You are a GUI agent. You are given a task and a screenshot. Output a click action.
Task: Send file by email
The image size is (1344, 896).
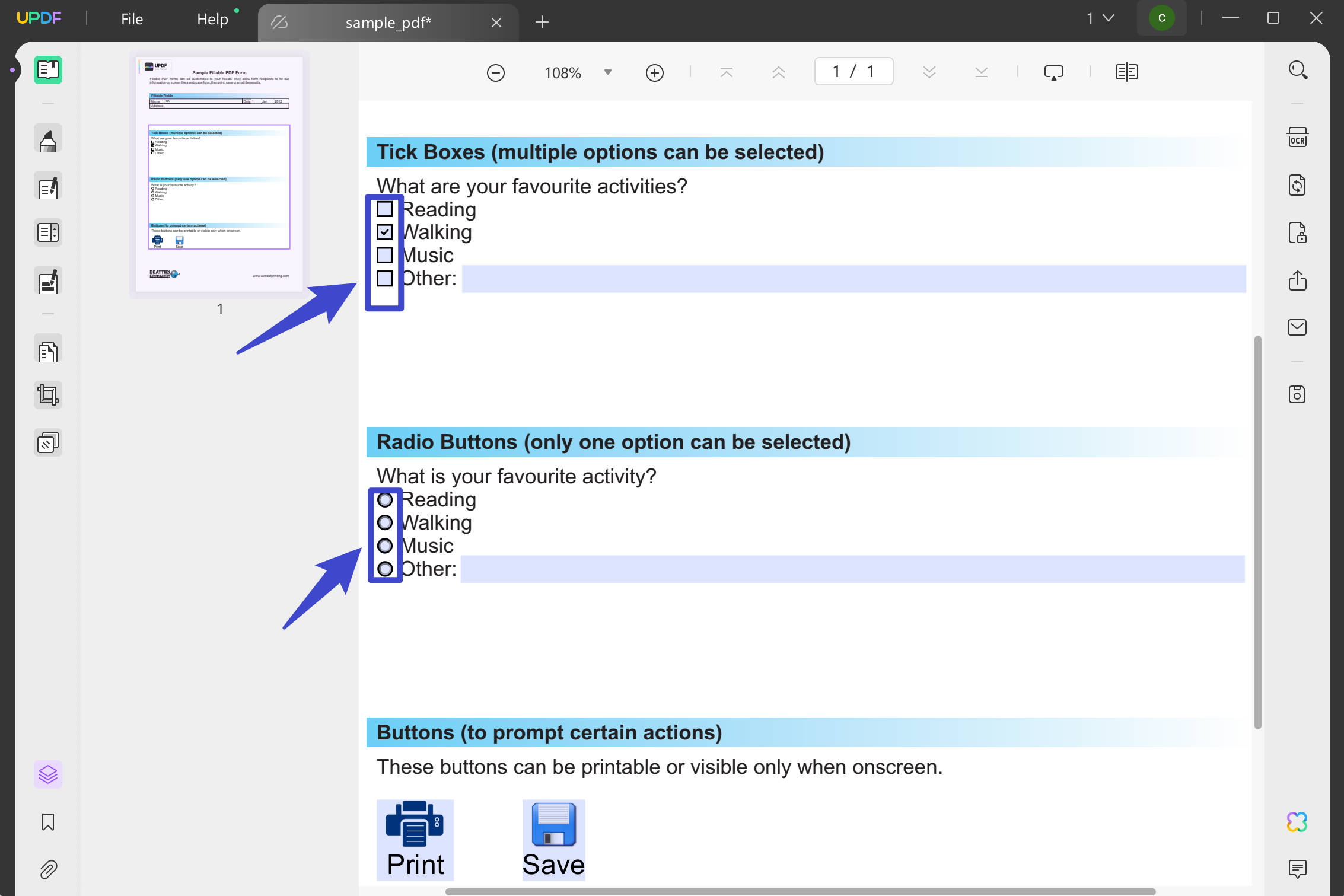(x=1298, y=327)
